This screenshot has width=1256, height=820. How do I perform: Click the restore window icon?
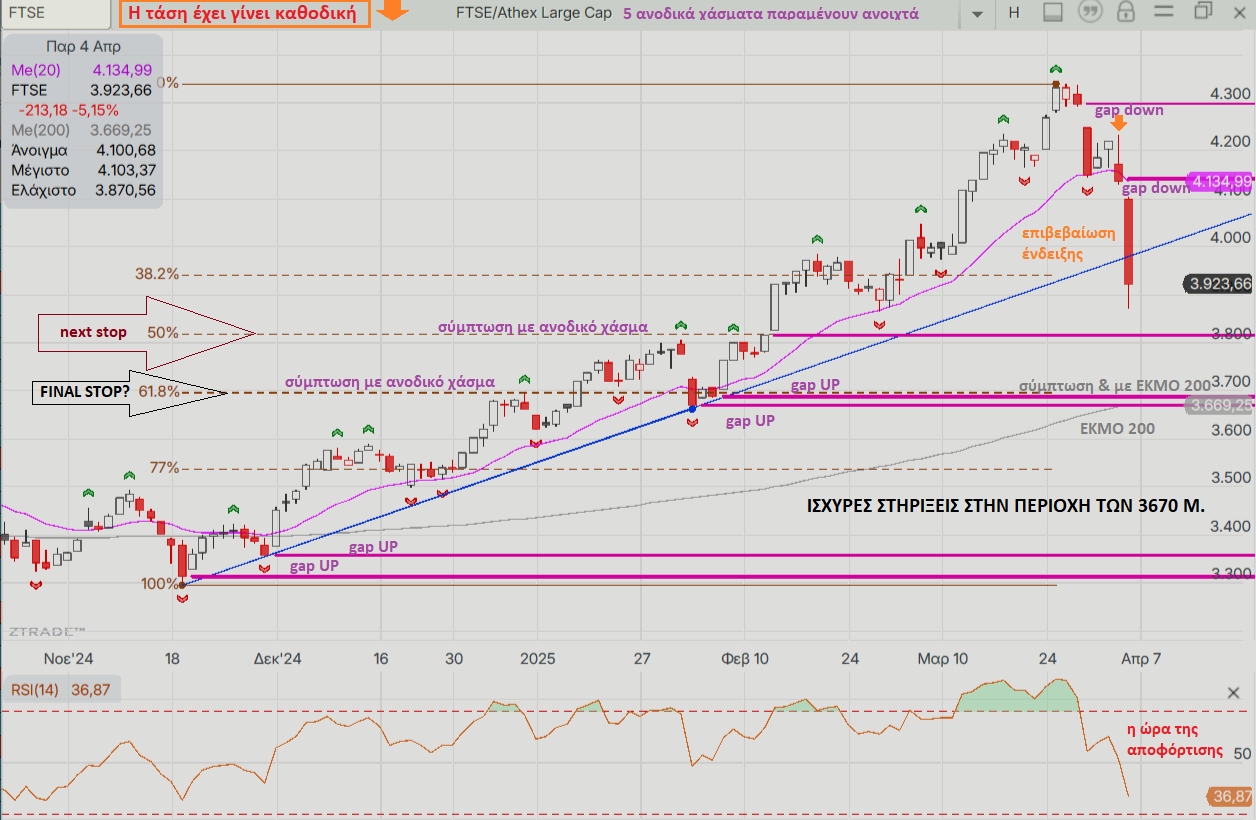pos(1203,11)
